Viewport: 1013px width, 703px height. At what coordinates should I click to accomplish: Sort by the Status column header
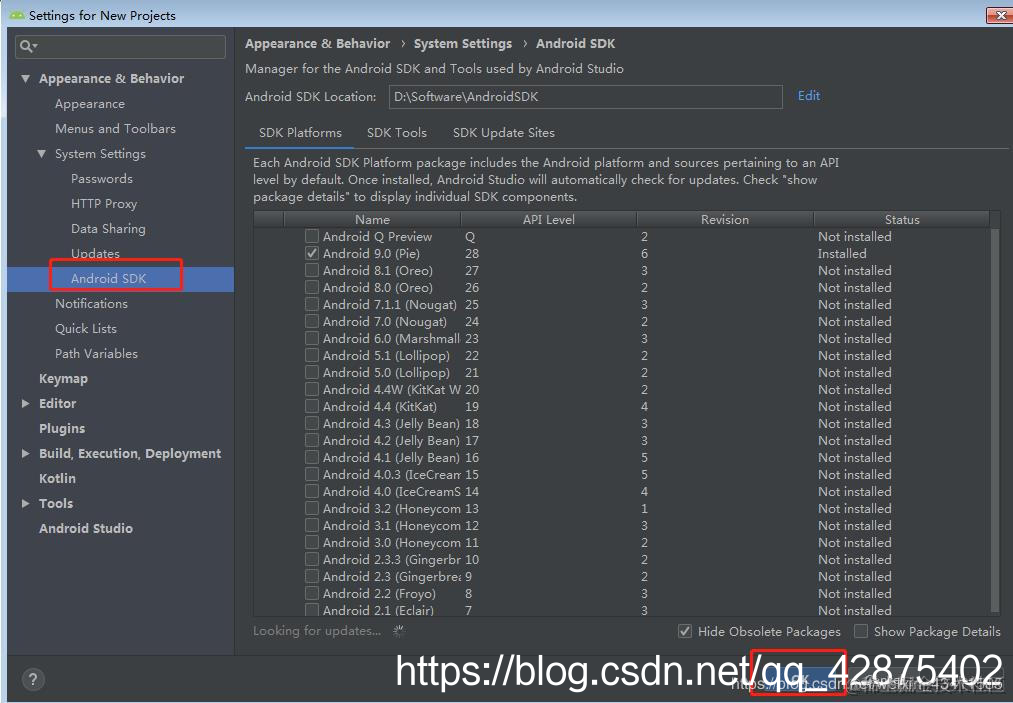click(x=902, y=220)
